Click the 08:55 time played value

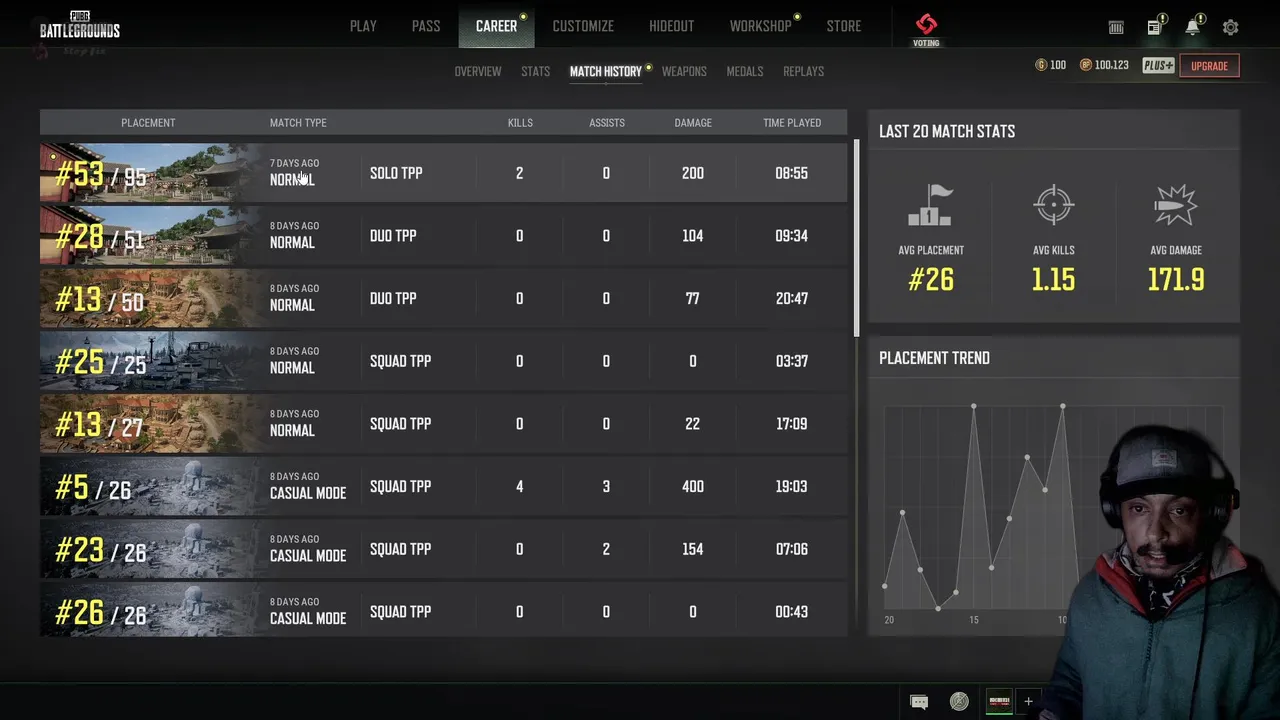pyautogui.click(x=791, y=173)
